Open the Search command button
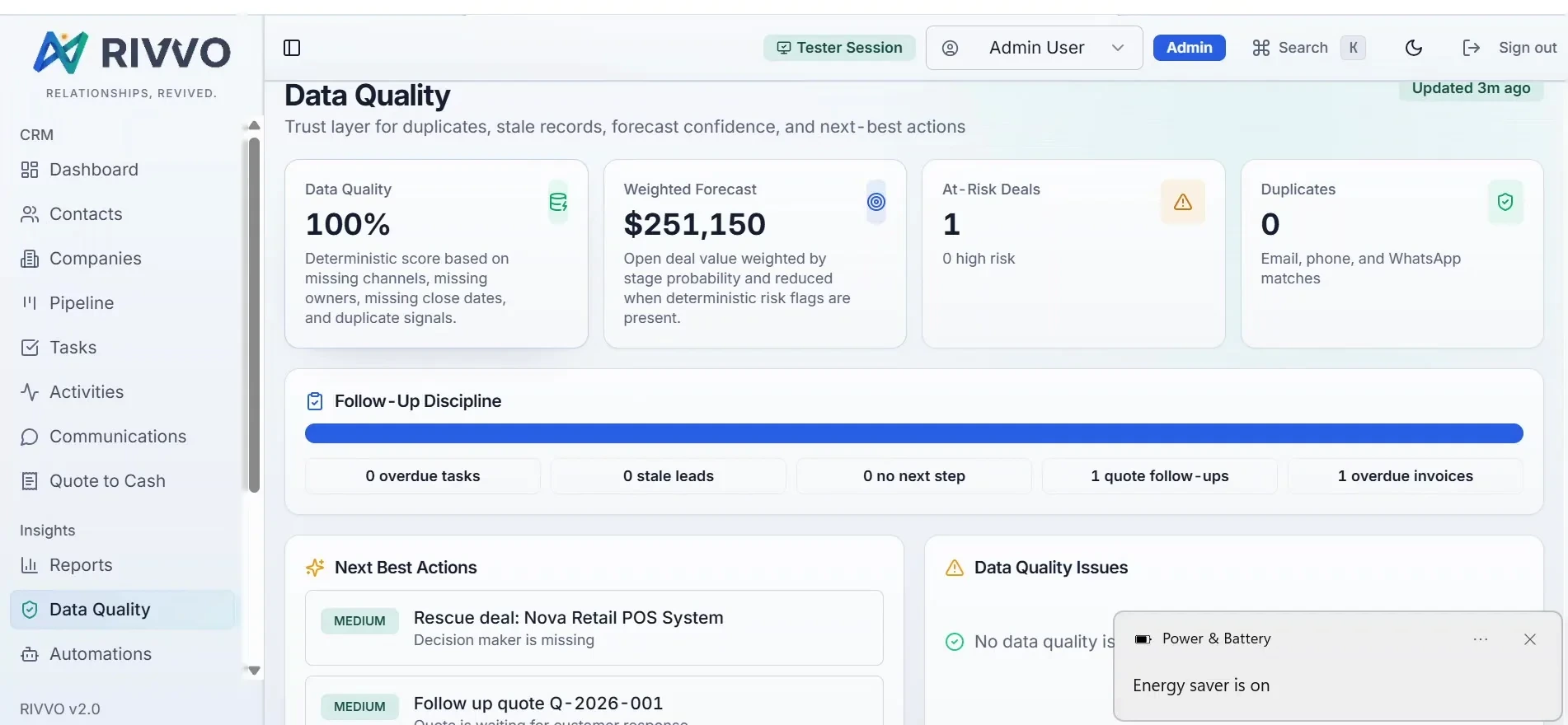 (1308, 48)
